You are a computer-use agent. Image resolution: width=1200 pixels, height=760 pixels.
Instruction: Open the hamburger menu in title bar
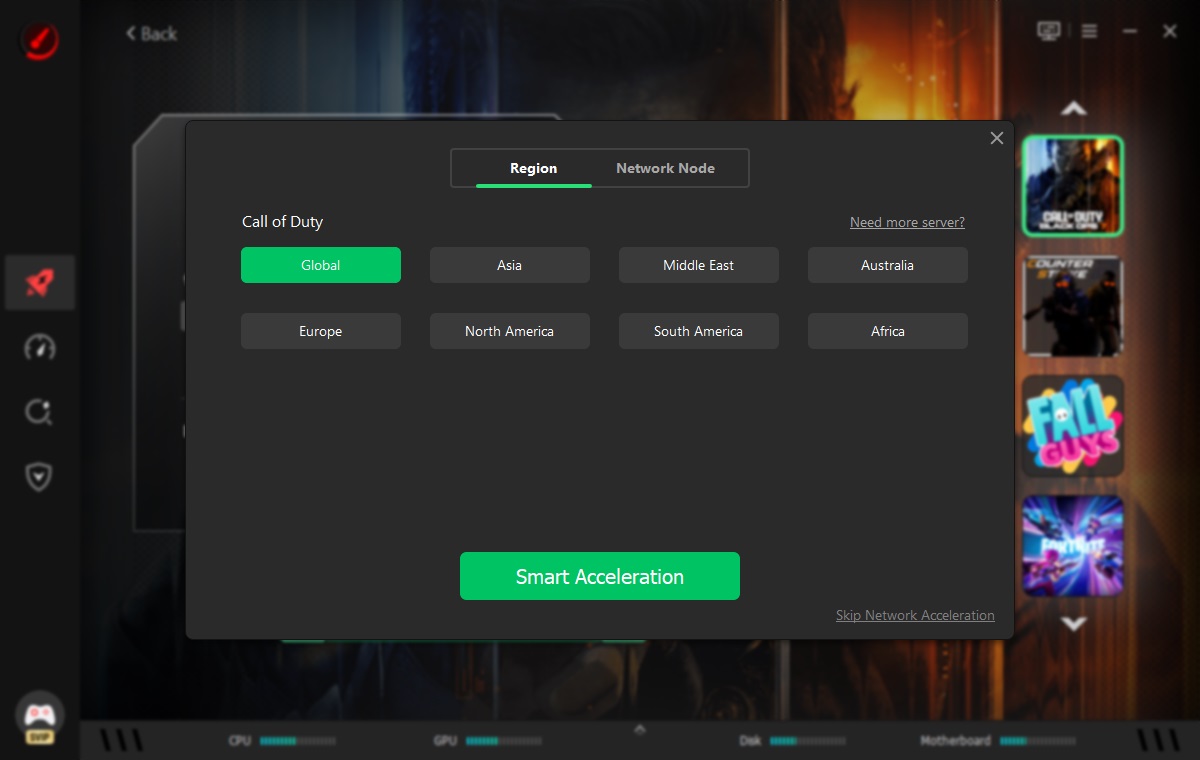[1089, 31]
